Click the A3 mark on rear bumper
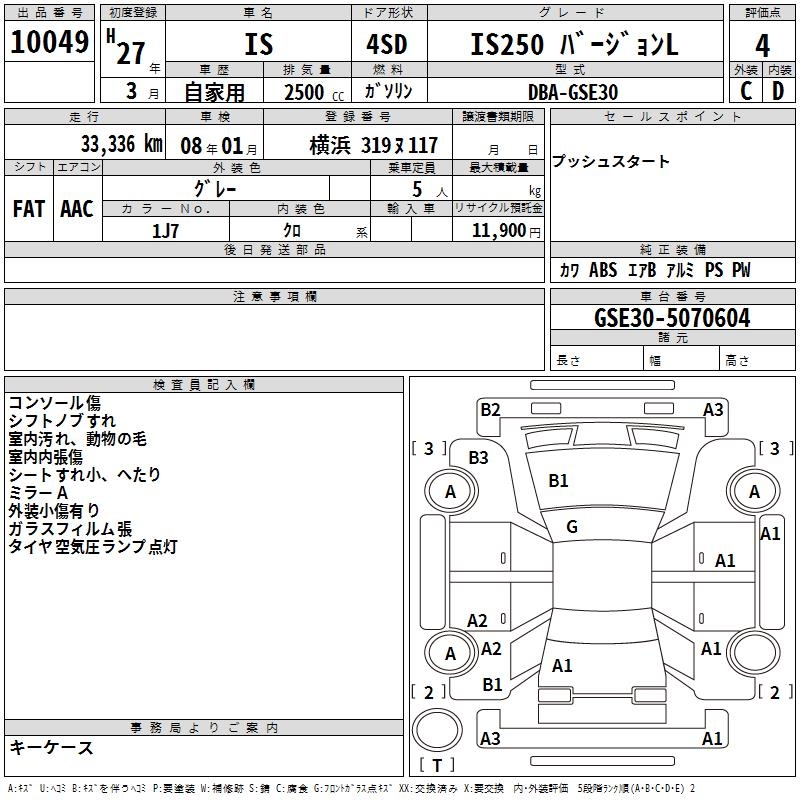Screen dimensions: 800x800 click(490, 738)
